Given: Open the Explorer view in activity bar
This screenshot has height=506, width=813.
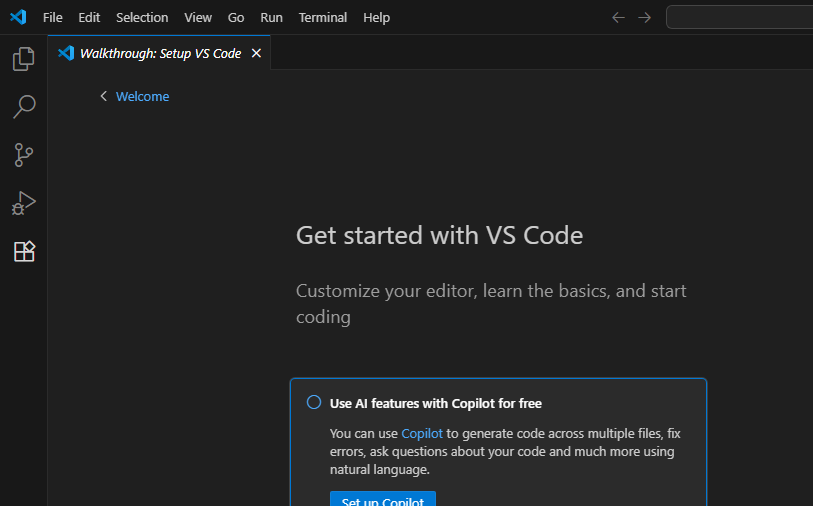Looking at the screenshot, I should (x=23, y=60).
